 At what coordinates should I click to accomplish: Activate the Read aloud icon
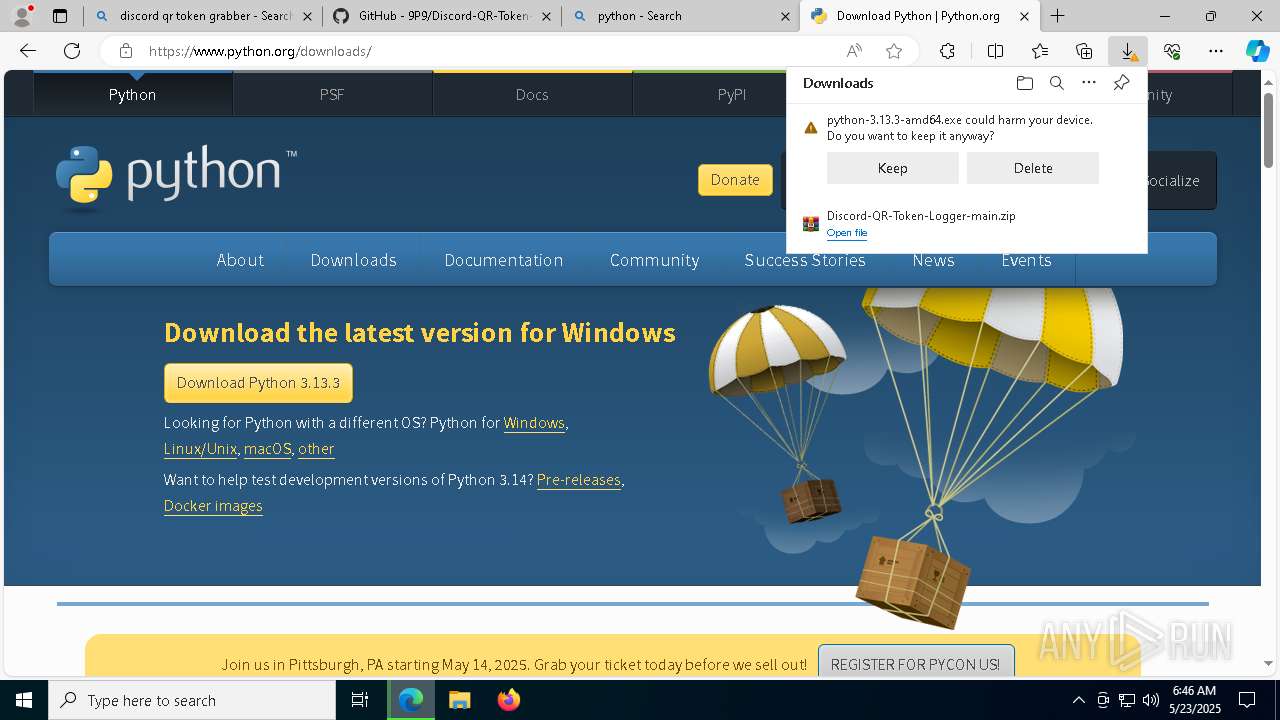(854, 51)
